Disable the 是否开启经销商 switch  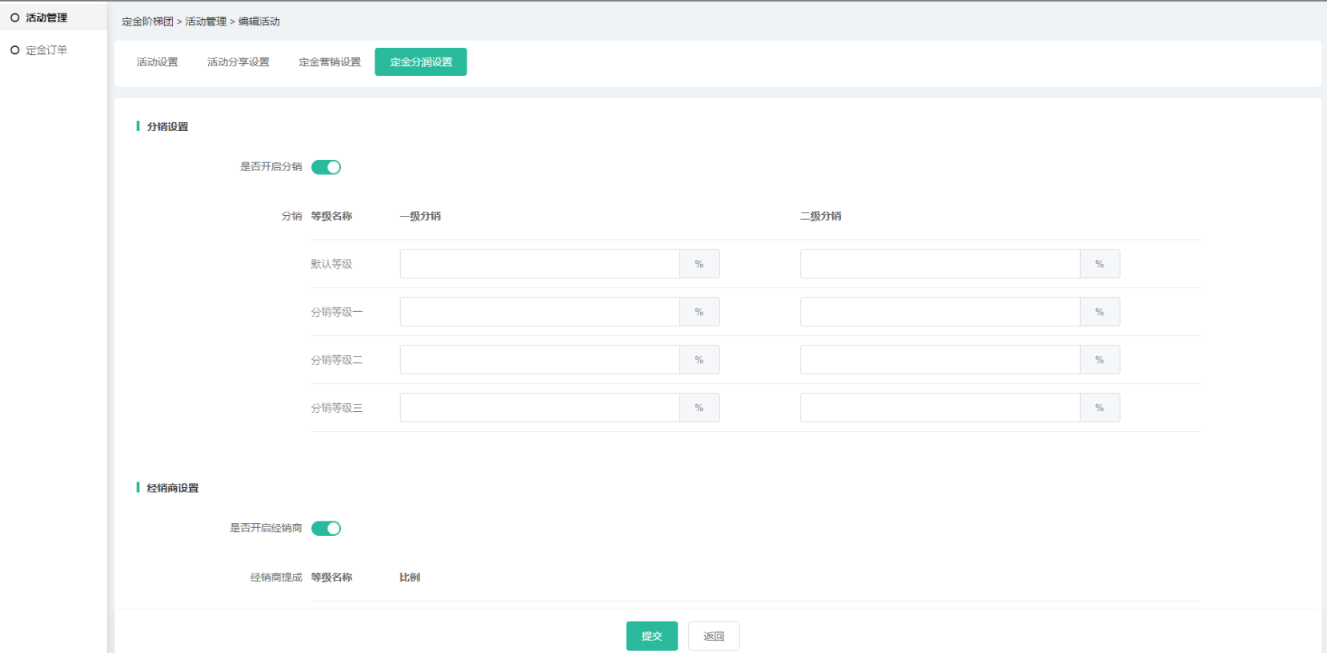(326, 528)
